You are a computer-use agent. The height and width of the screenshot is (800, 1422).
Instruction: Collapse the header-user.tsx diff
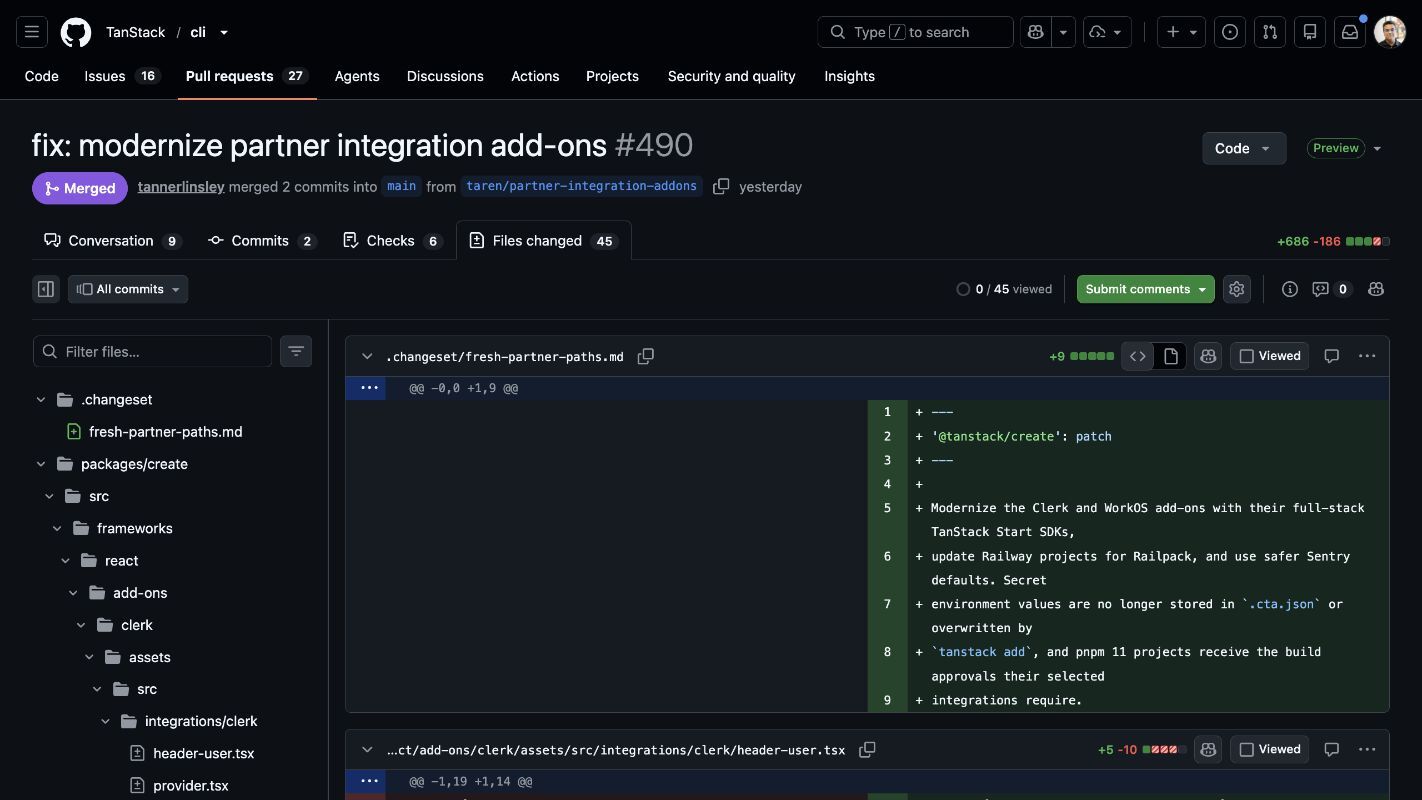coord(367,749)
